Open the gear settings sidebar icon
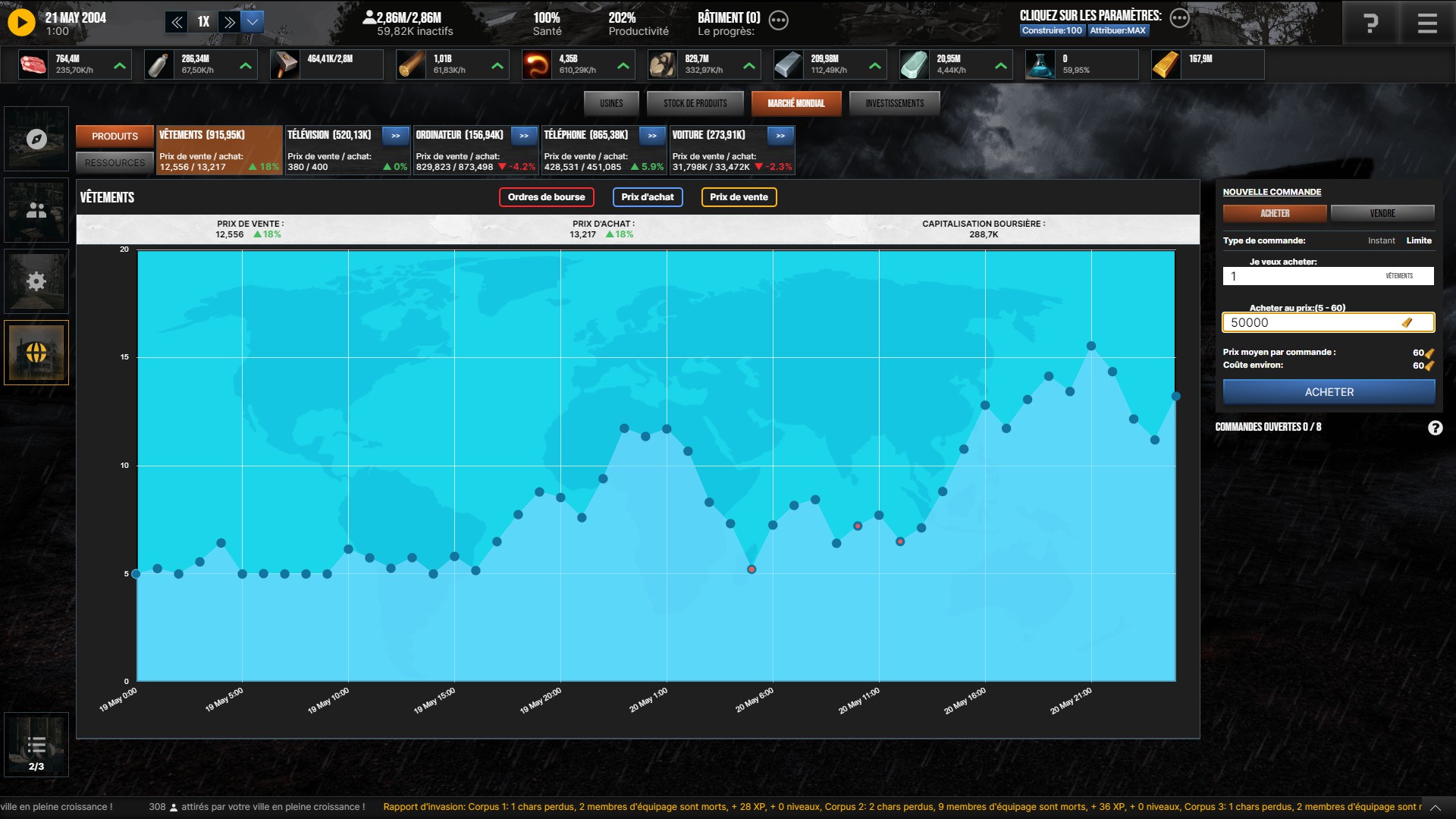Screen dimensions: 1456x819 (36, 281)
